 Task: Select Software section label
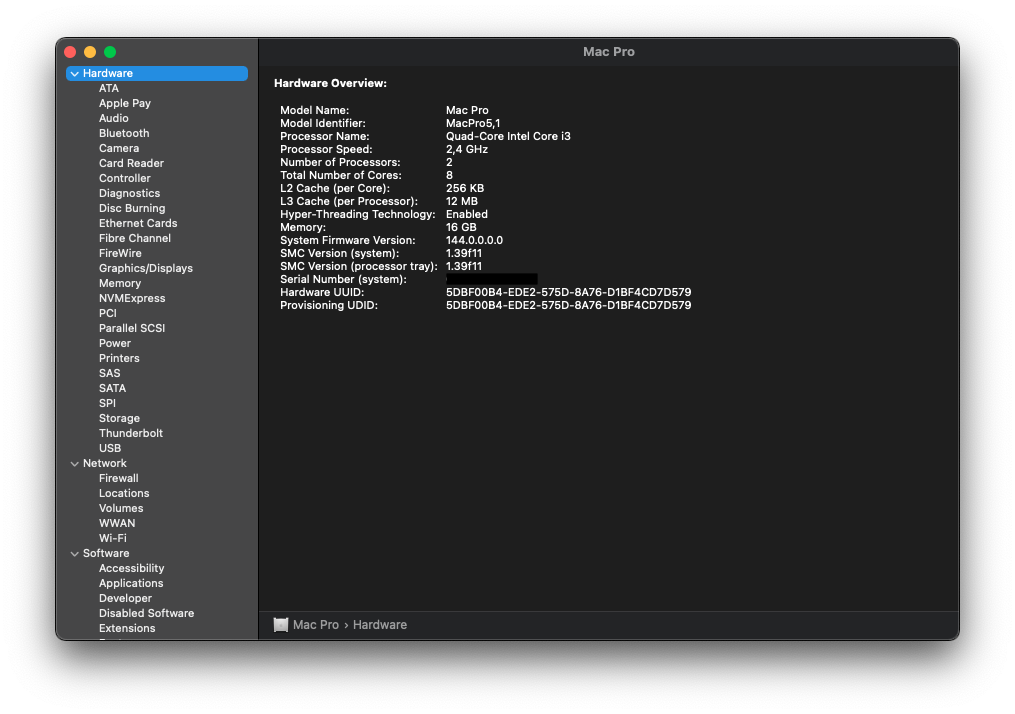pos(106,553)
